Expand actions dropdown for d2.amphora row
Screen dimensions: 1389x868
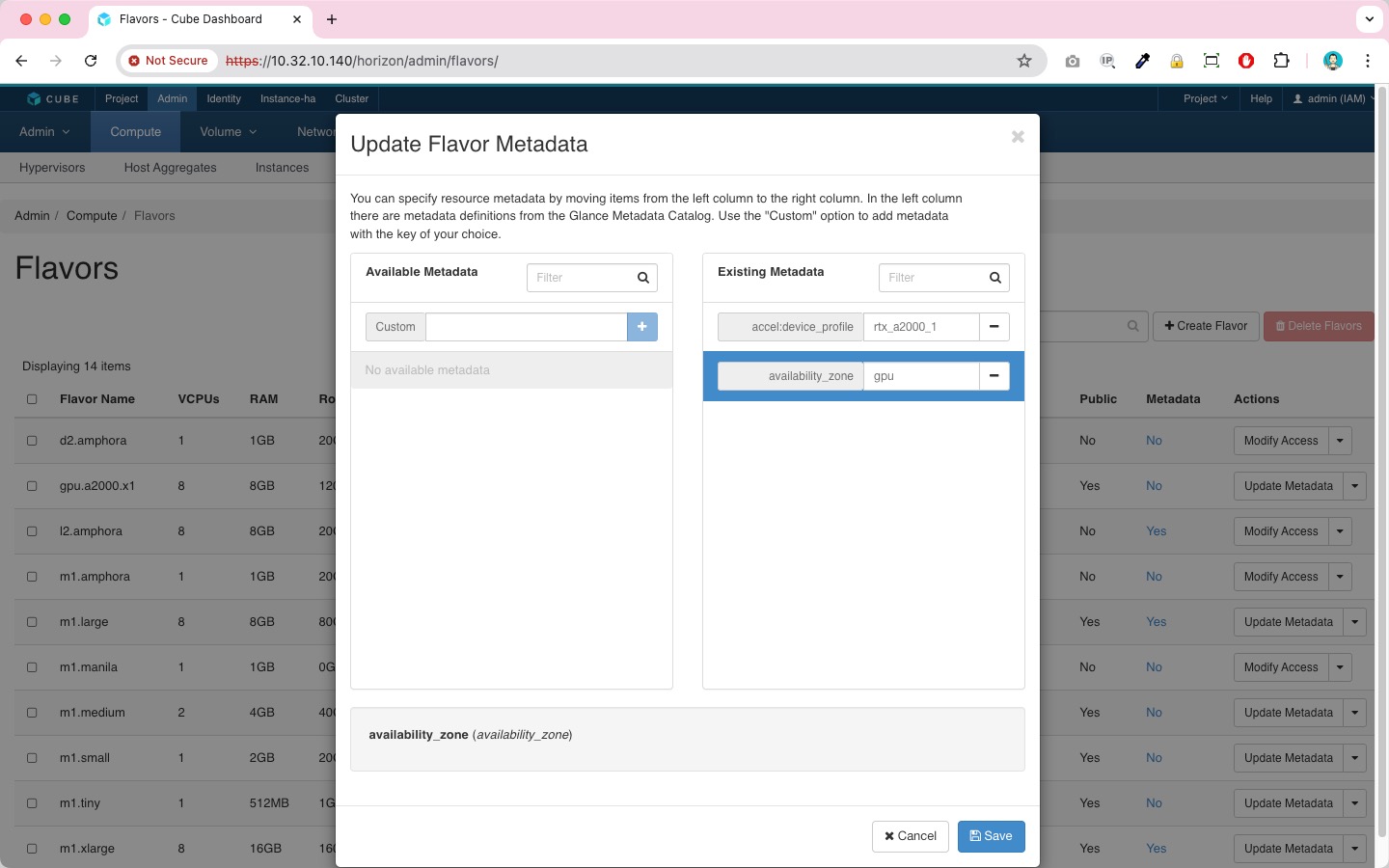(1340, 441)
